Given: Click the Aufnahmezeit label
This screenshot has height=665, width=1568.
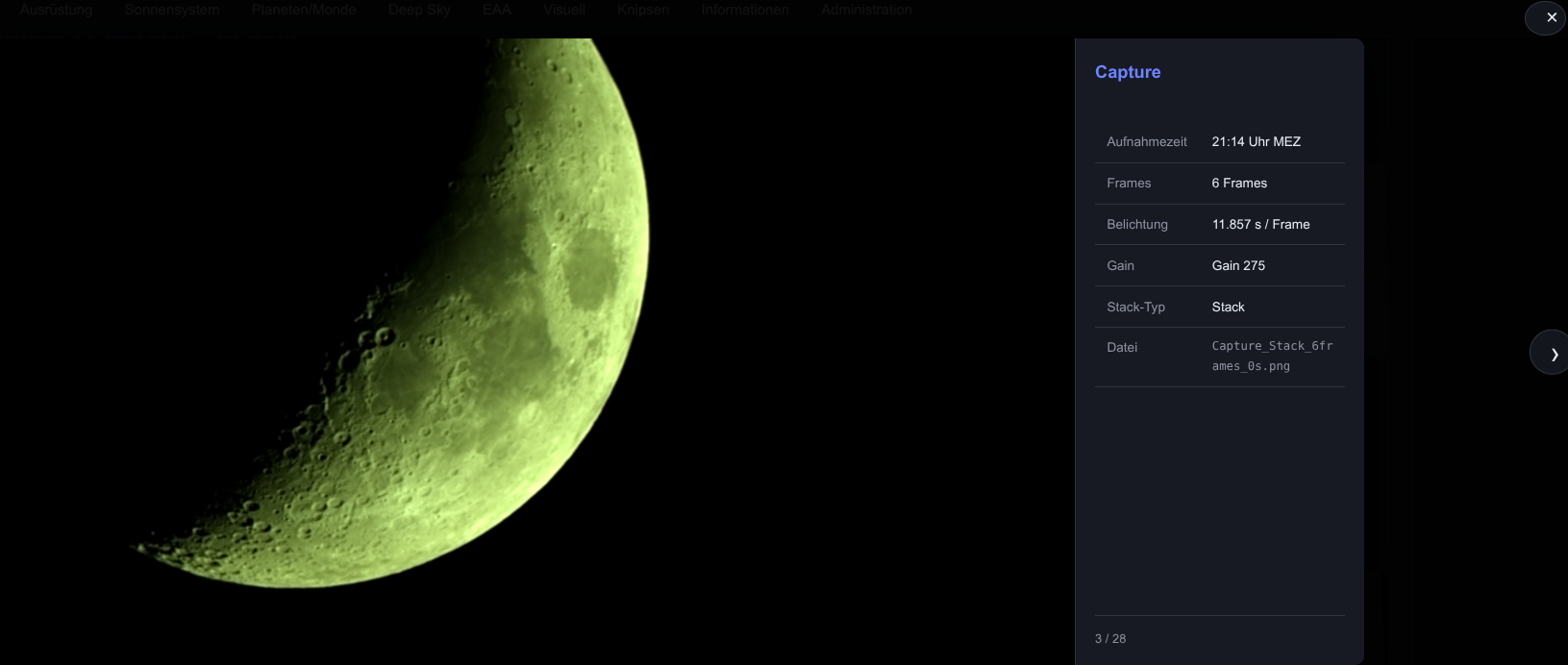Looking at the screenshot, I should (1147, 141).
